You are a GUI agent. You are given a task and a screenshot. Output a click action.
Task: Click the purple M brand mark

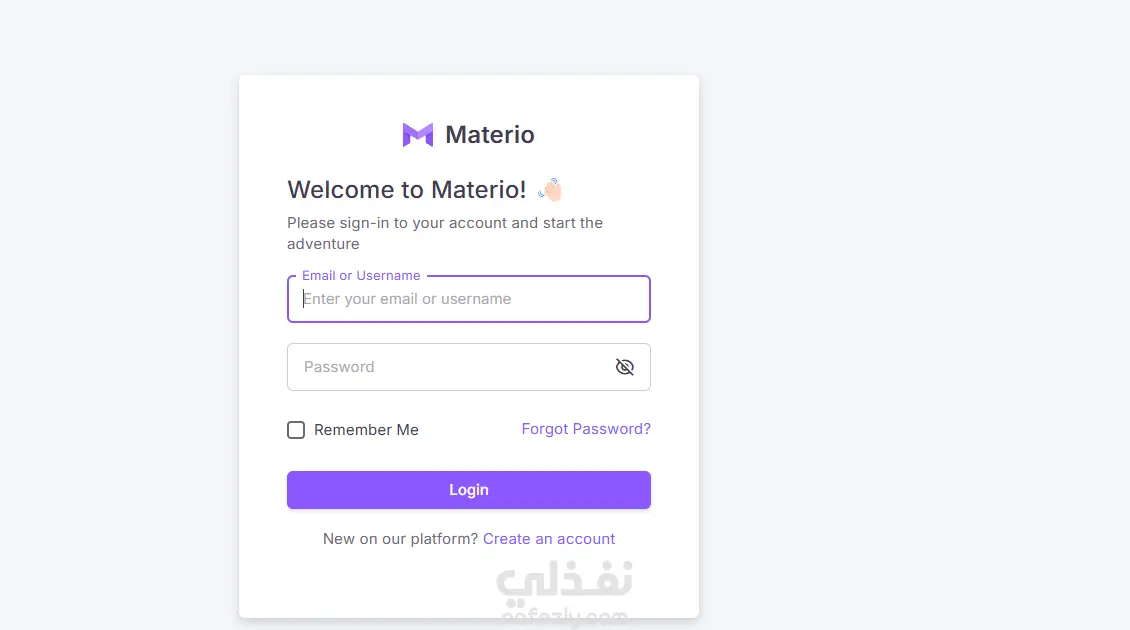click(417, 134)
